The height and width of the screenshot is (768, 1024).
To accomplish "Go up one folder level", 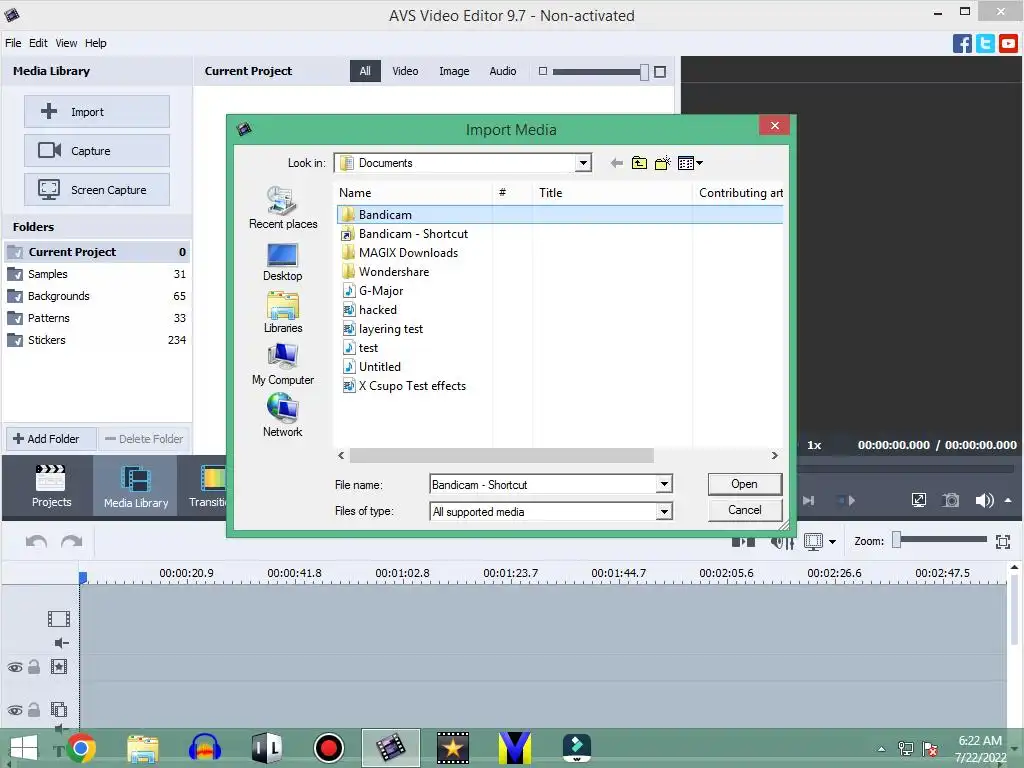I will coord(639,163).
